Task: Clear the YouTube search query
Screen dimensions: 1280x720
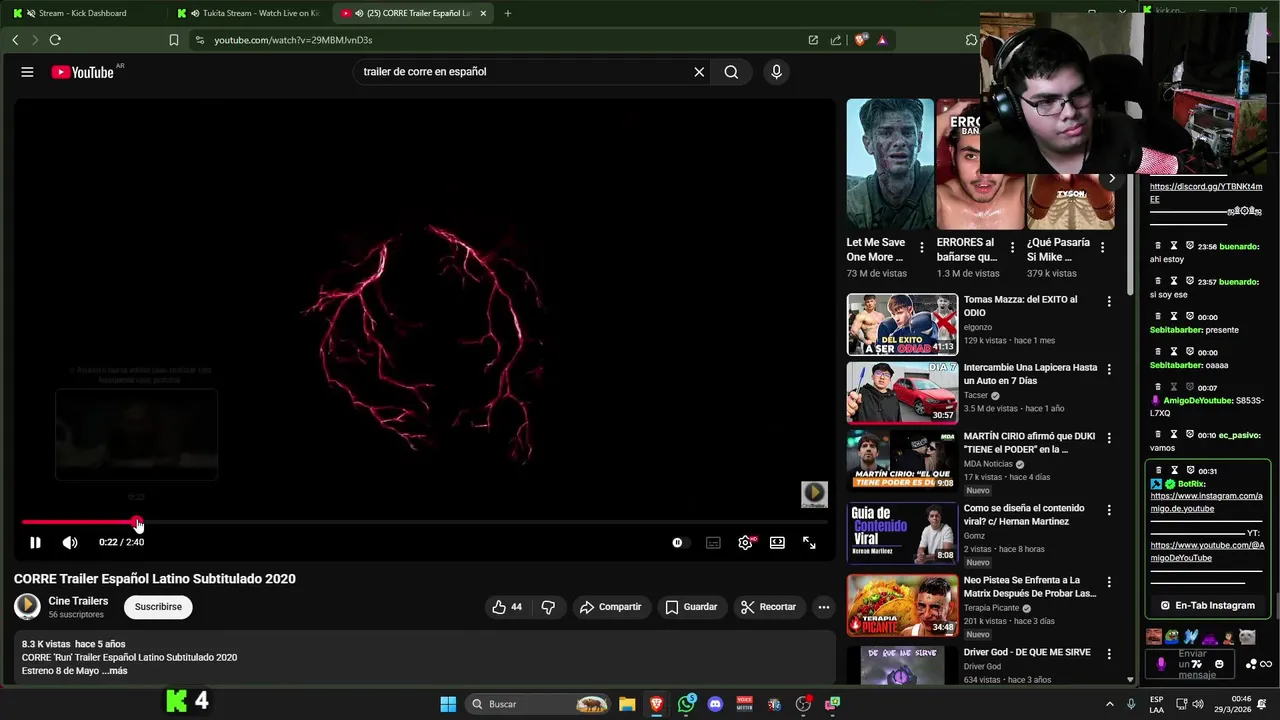Action: coord(699,72)
